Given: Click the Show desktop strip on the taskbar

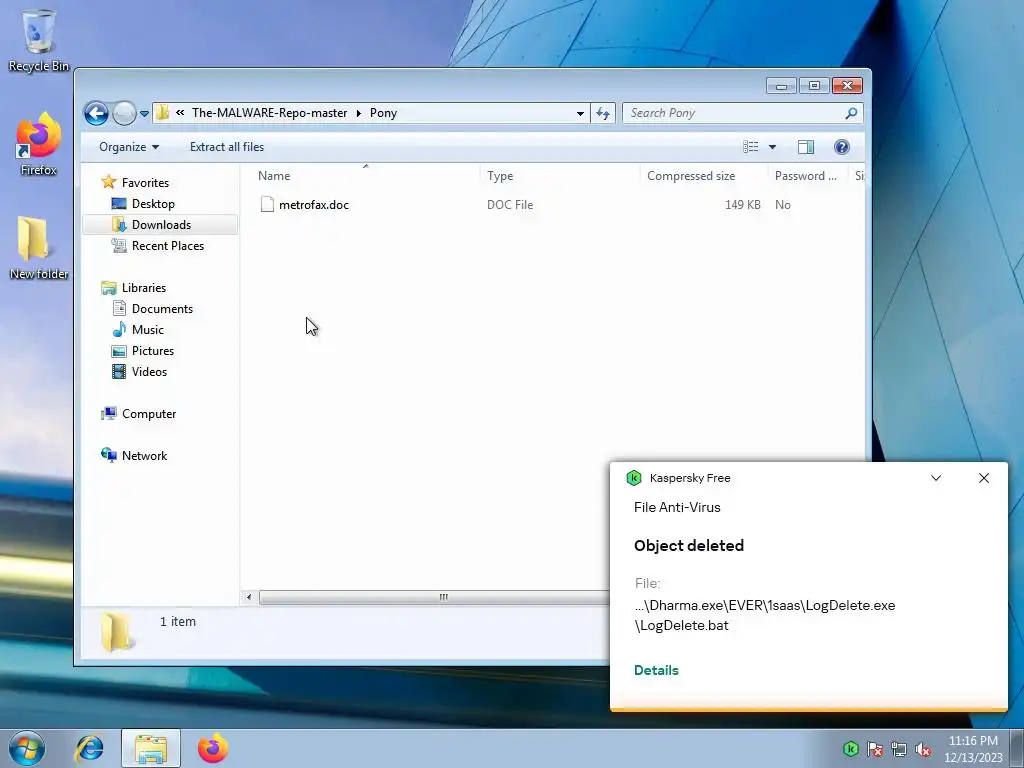Looking at the screenshot, I should [1017, 748].
